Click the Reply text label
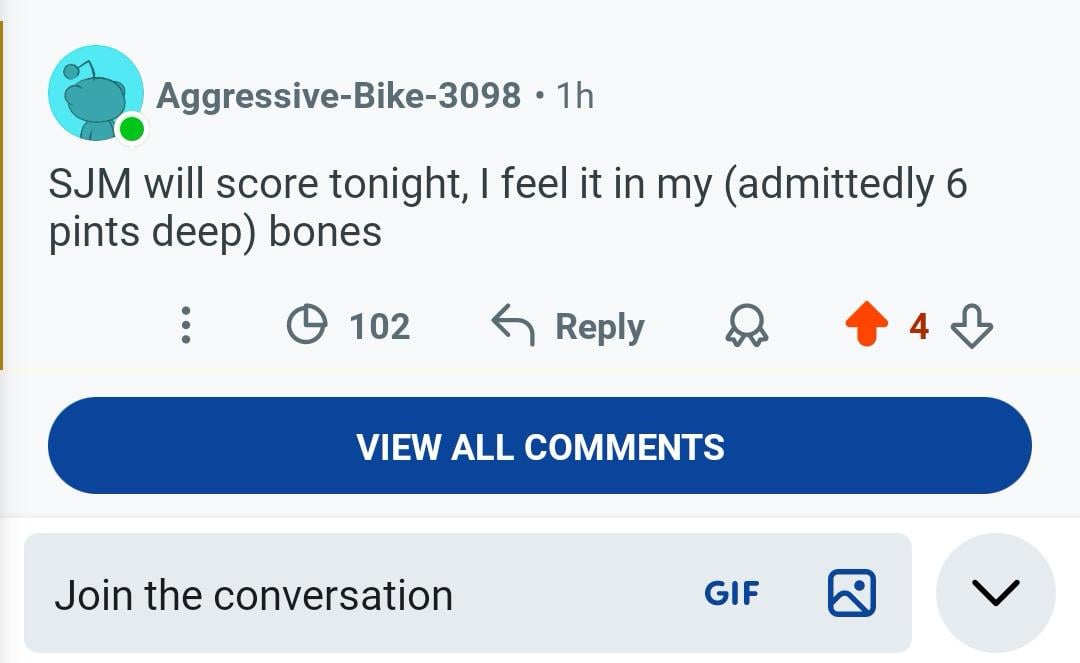 [x=600, y=326]
